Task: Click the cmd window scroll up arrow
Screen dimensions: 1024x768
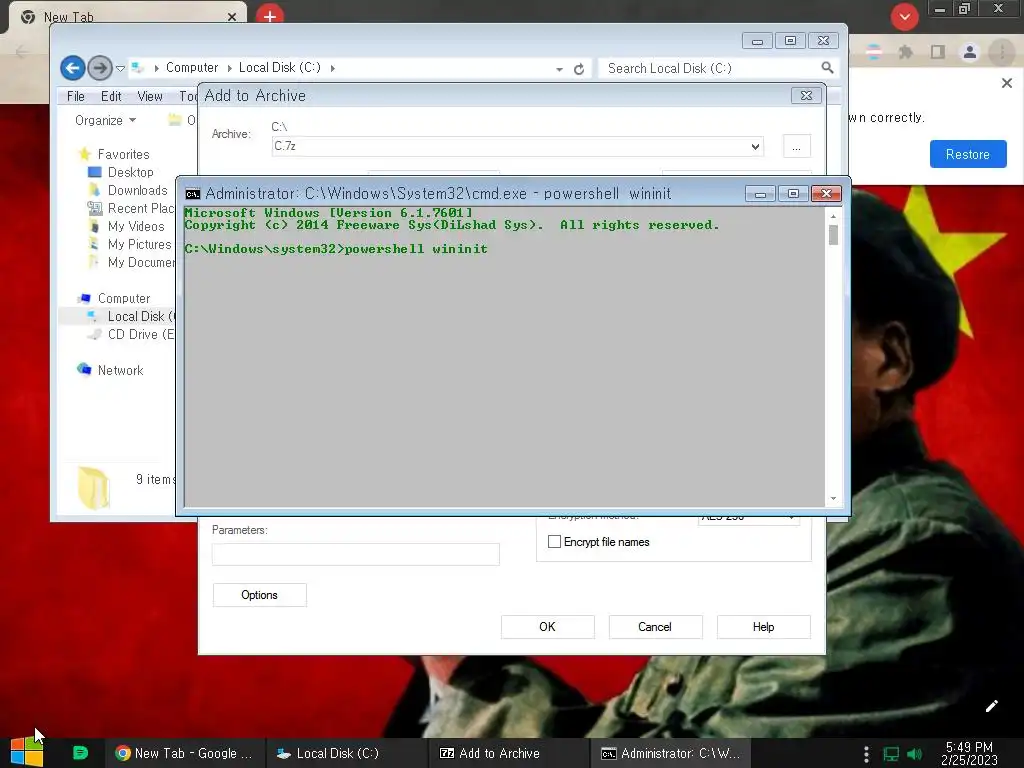Action: (833, 216)
